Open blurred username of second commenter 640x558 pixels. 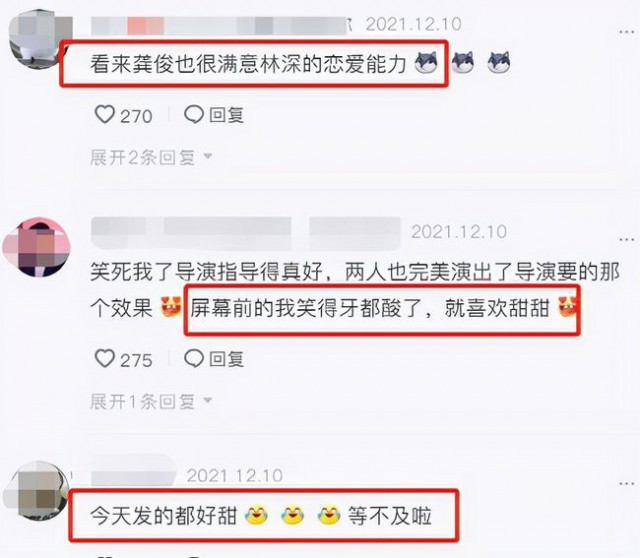[x=245, y=233]
